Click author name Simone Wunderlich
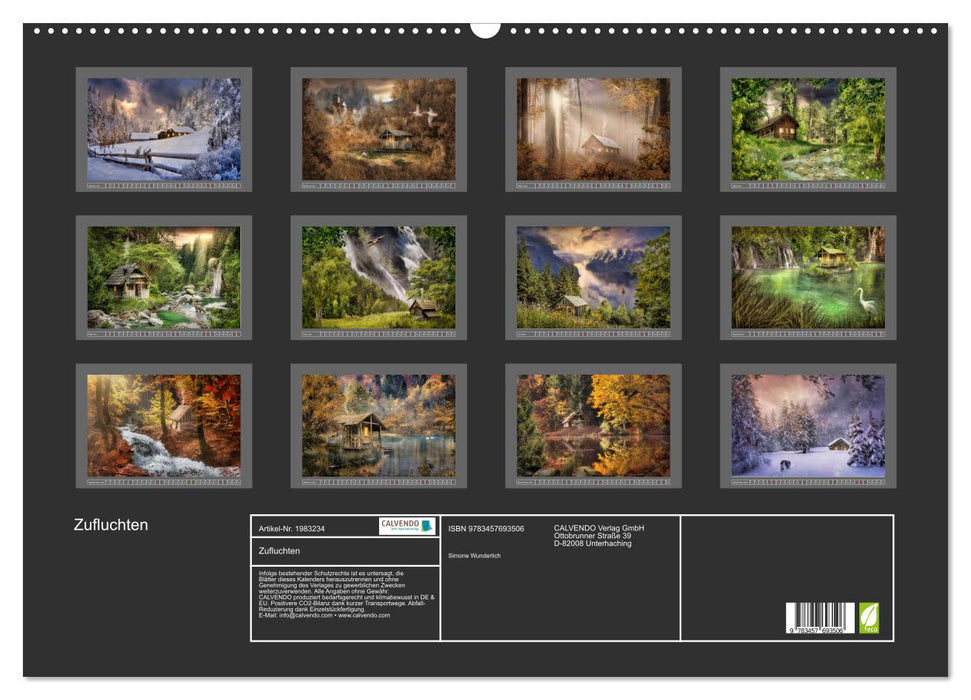 click(x=475, y=555)
